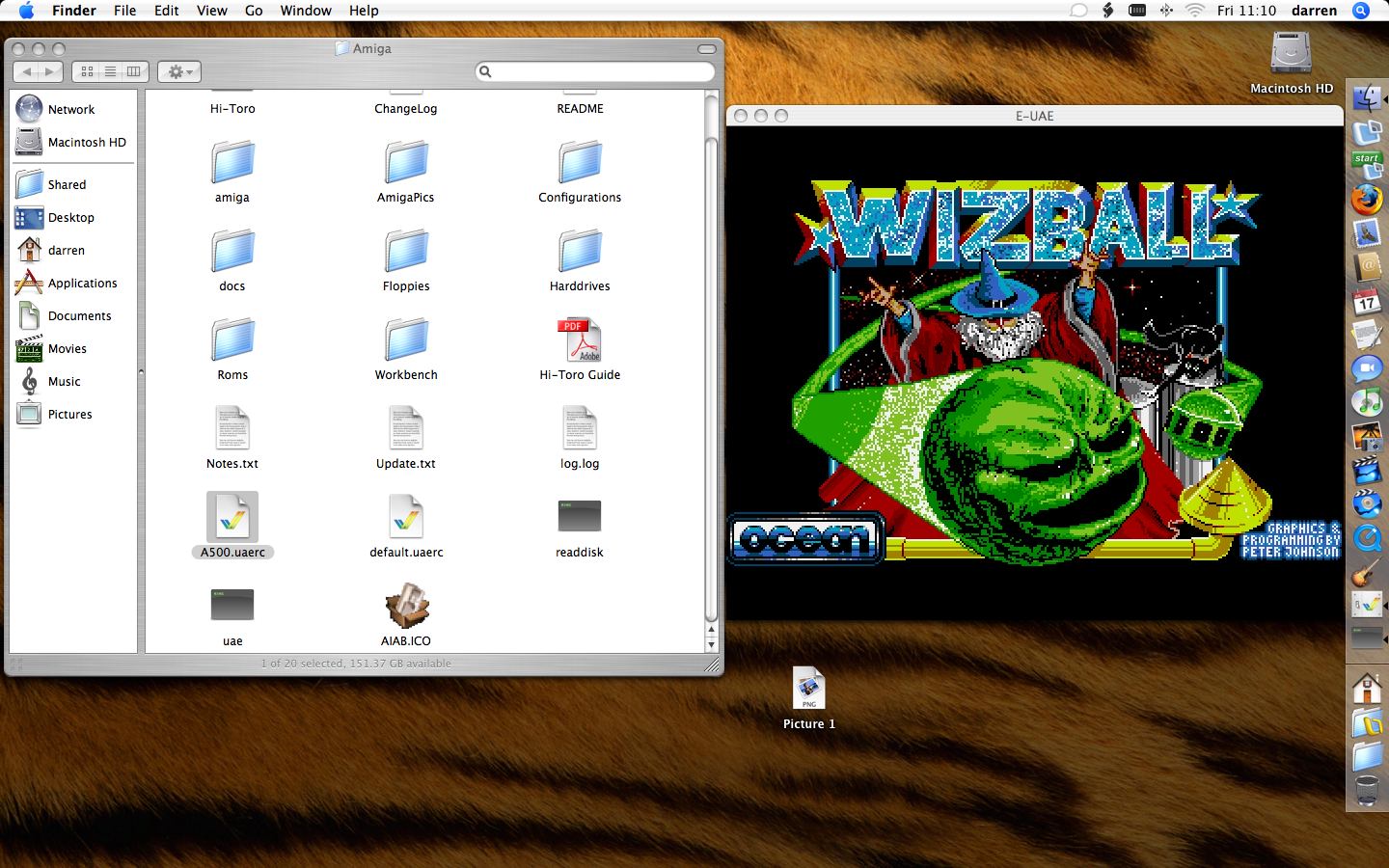Select the A500.uaerc configuration file icon

[232, 517]
